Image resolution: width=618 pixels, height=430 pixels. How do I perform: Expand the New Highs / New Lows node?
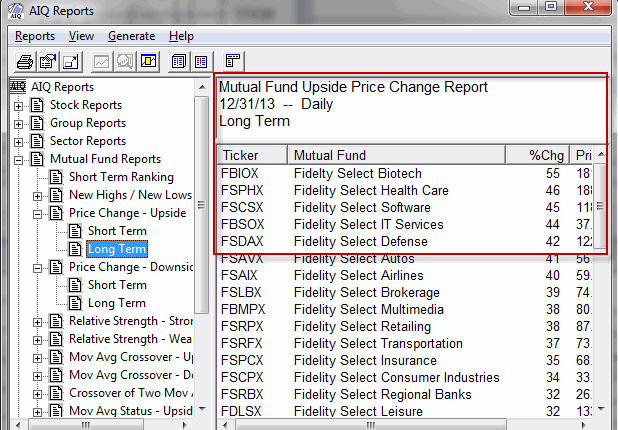[37, 196]
